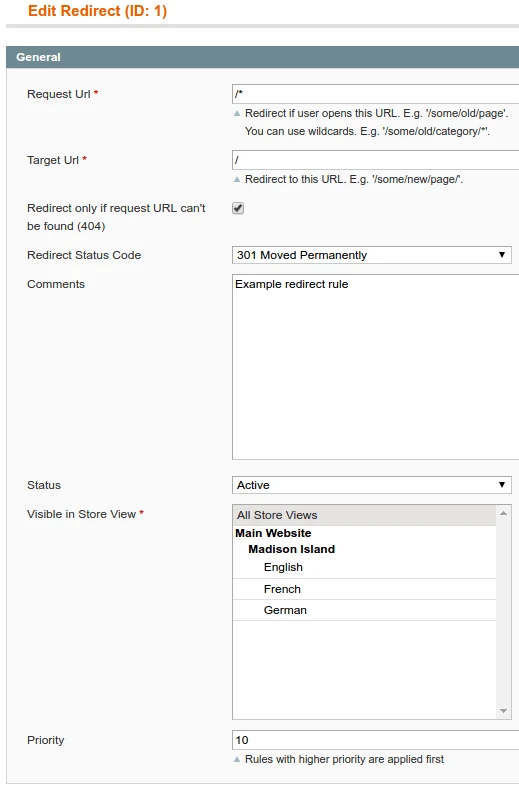Click the Redirect Status Code label
This screenshot has width=519, height=790.
click(x=84, y=255)
